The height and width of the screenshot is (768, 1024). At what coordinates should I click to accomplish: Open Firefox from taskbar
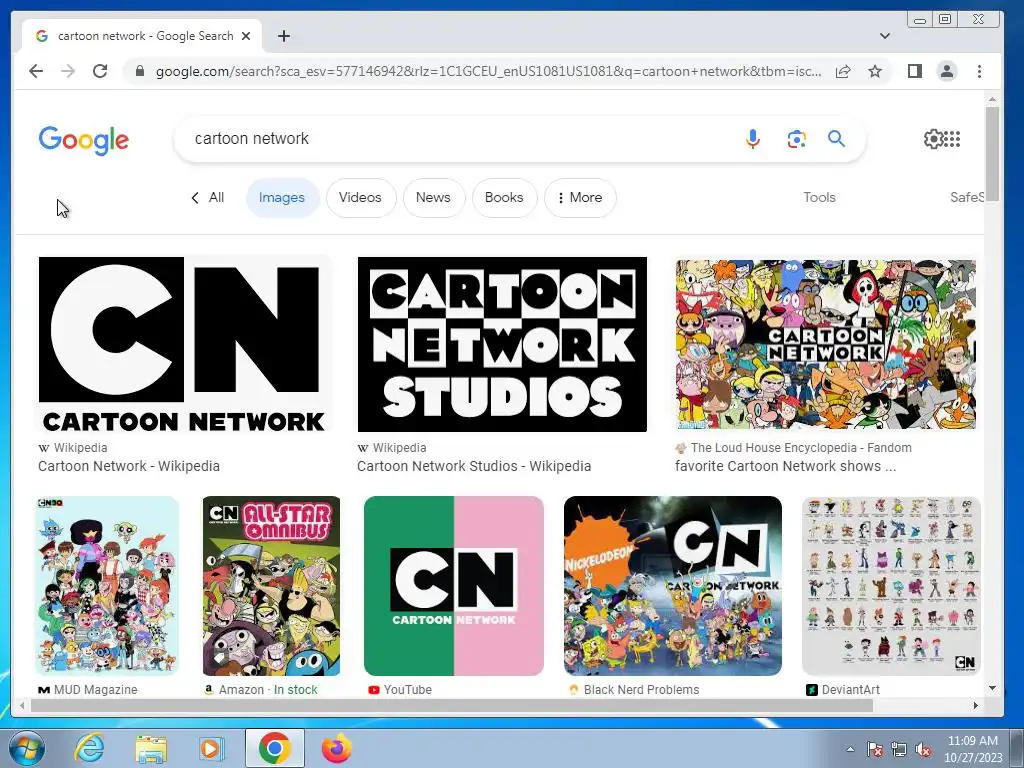pos(337,748)
